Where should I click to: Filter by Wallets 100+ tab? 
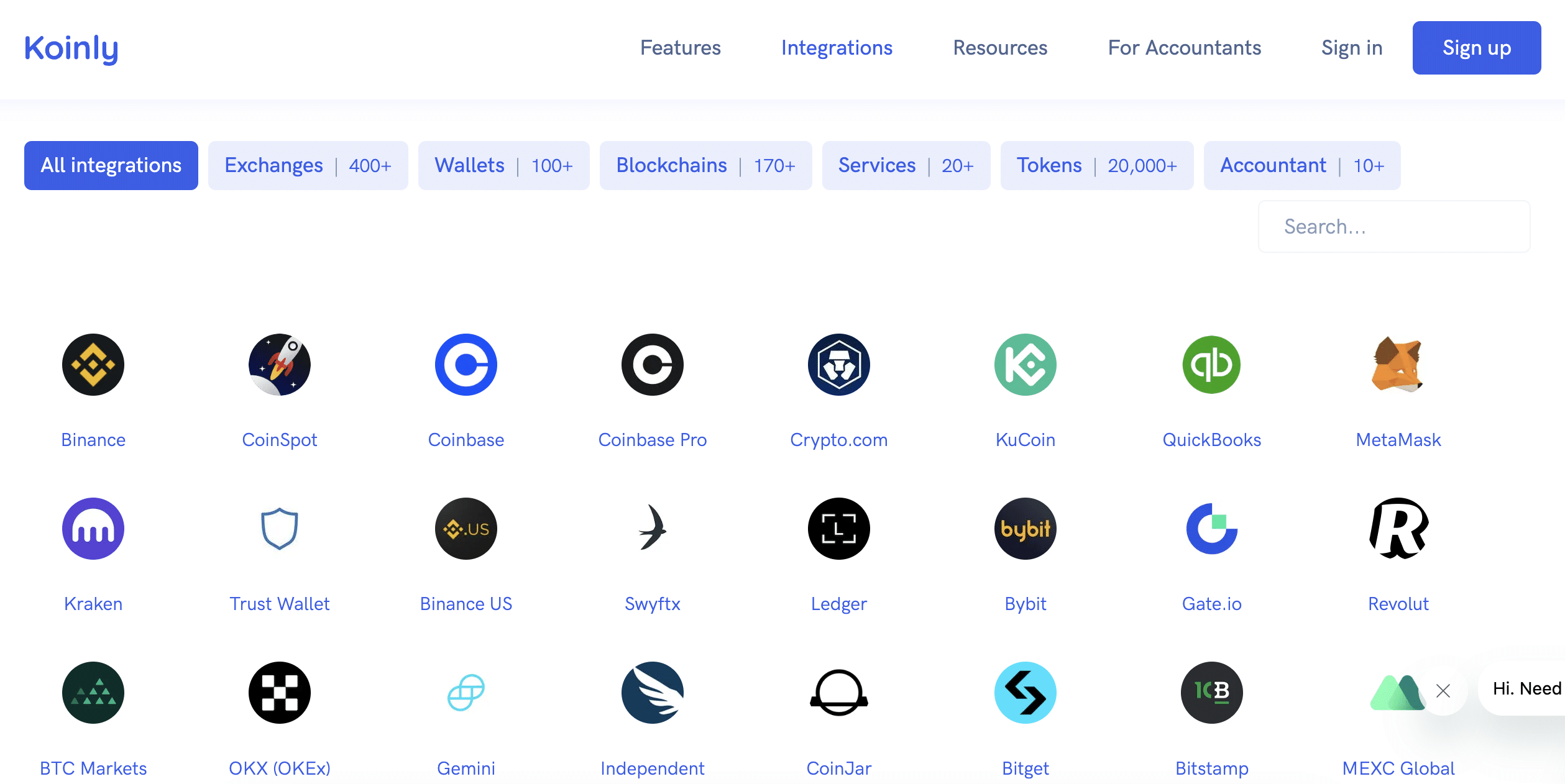click(x=504, y=165)
